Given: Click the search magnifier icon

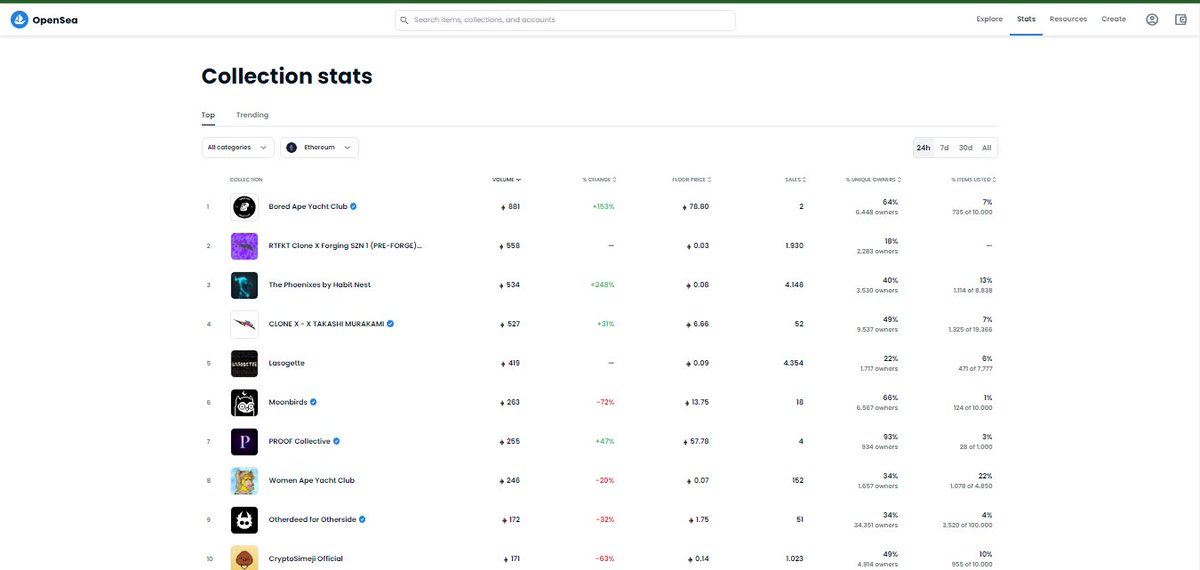Looking at the screenshot, I should pyautogui.click(x=404, y=20).
